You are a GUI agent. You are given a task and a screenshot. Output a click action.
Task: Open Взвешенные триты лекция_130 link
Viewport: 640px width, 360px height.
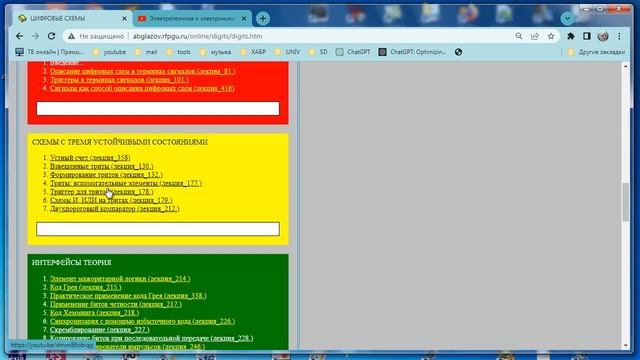pyautogui.click(x=102, y=166)
